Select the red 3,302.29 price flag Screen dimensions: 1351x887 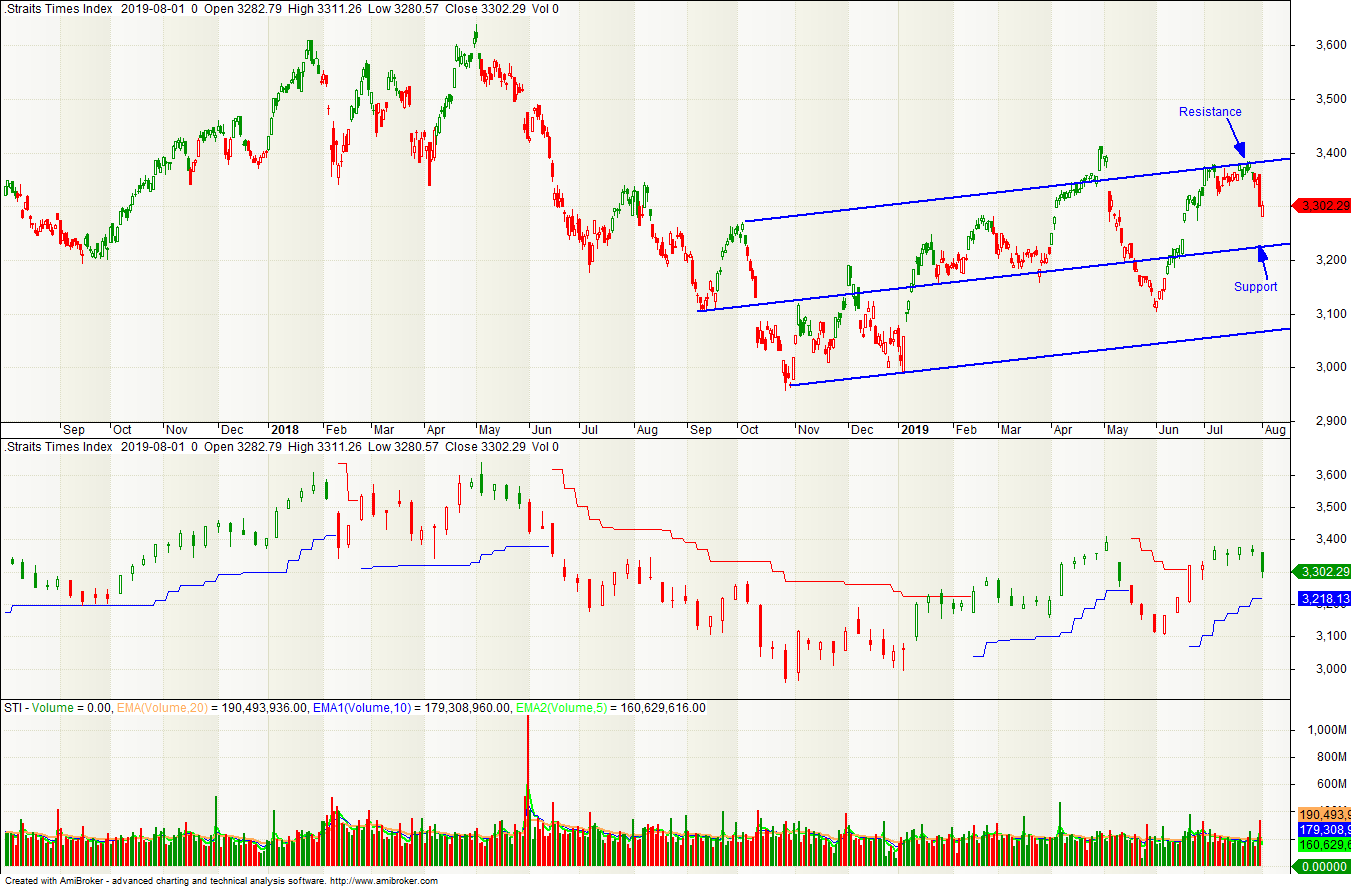pos(1322,206)
